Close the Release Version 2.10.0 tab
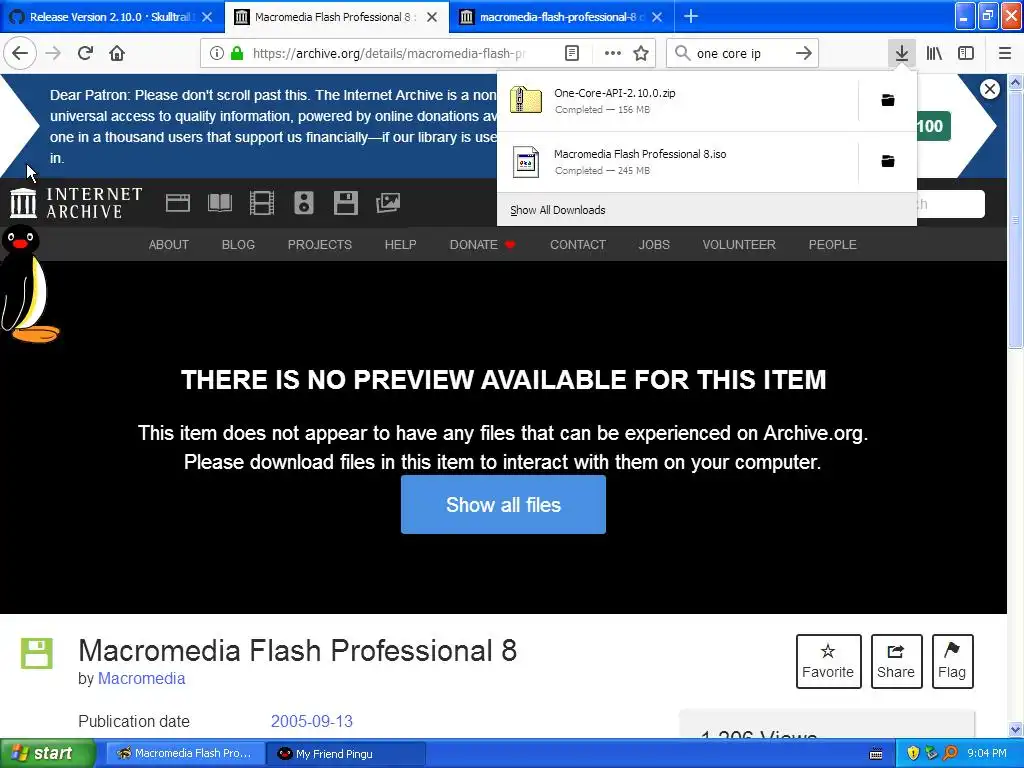Image resolution: width=1024 pixels, height=768 pixels. point(207,17)
